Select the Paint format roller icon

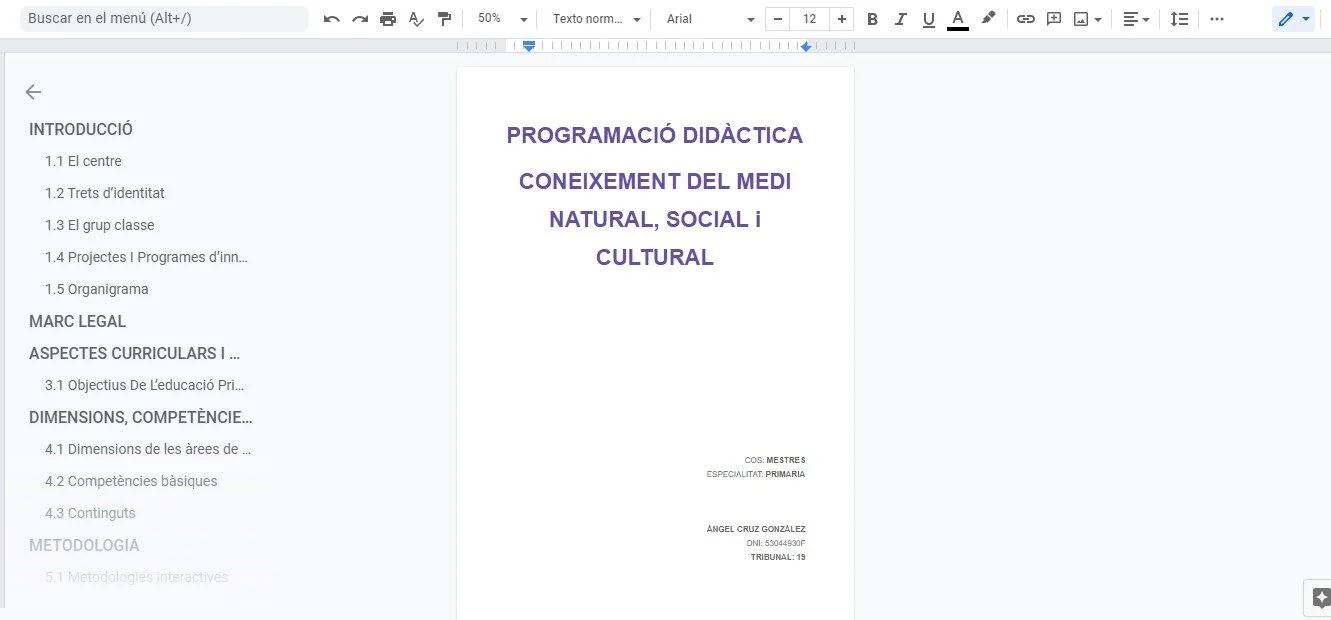point(444,19)
